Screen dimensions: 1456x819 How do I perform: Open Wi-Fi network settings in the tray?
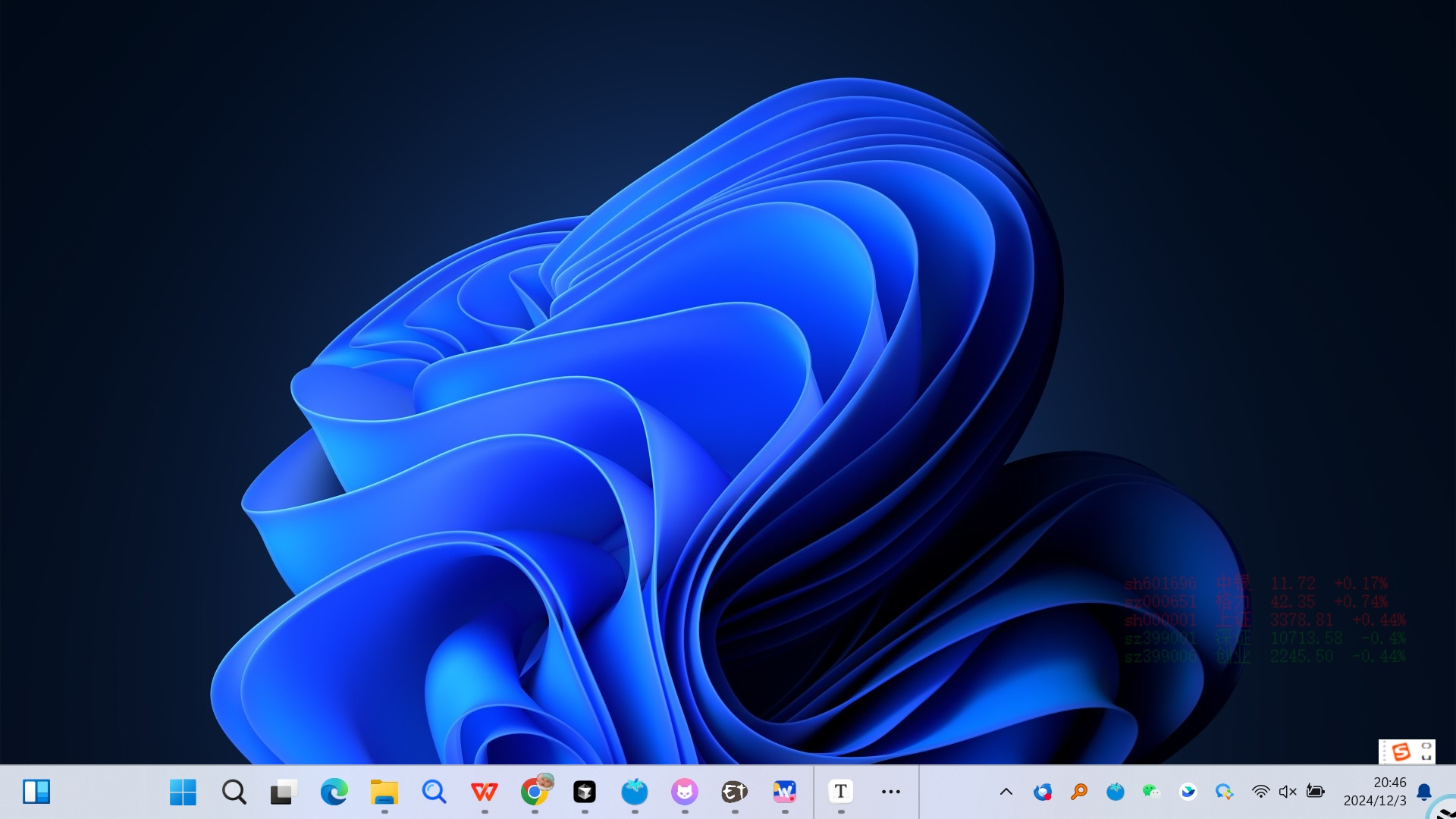pyautogui.click(x=1260, y=792)
